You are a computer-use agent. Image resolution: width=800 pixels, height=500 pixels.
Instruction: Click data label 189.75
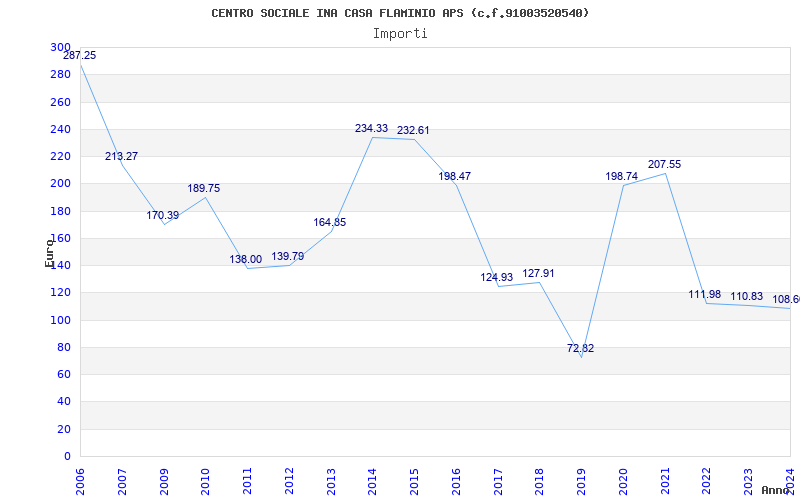[204, 188]
